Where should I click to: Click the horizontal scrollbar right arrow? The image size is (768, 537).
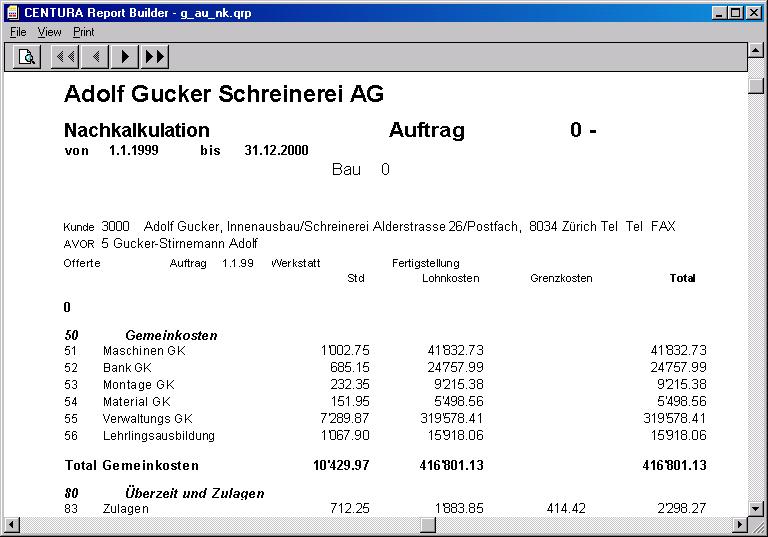(x=741, y=525)
